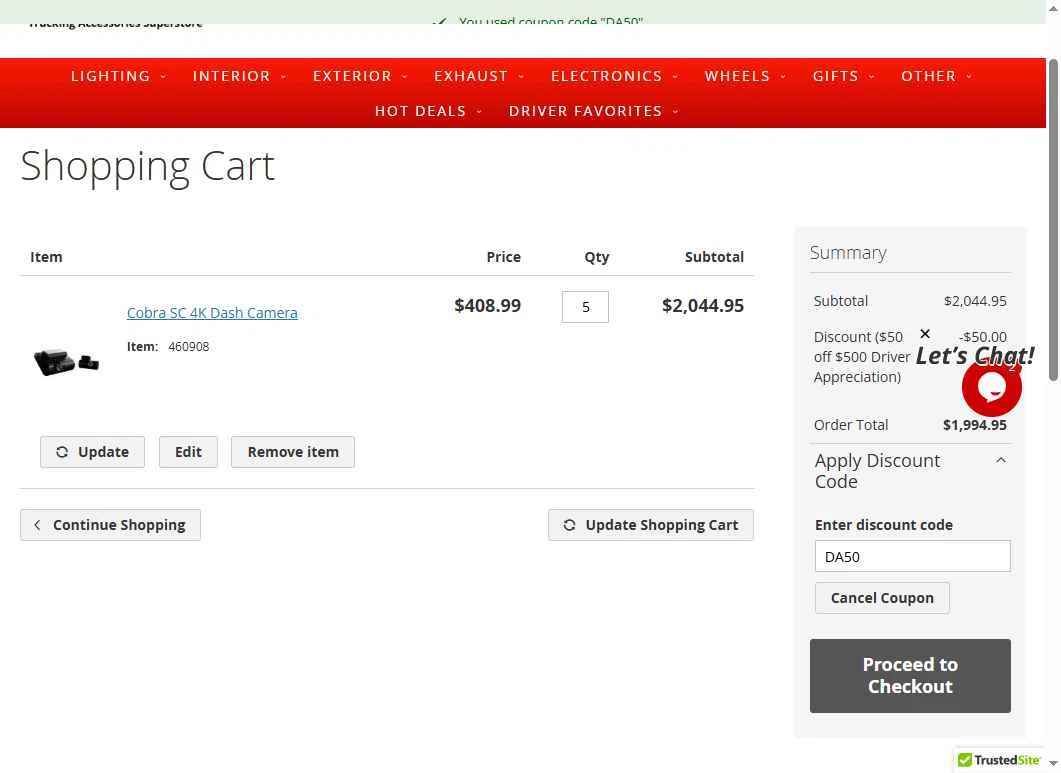This screenshot has height=773, width=1061.
Task: Open Cobra SC 4K Dash Camera link
Action: (x=212, y=313)
